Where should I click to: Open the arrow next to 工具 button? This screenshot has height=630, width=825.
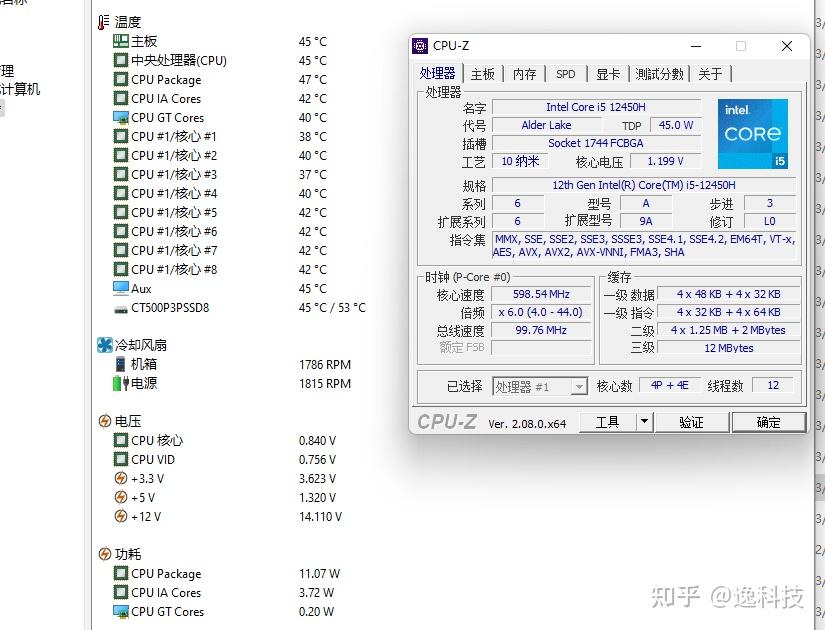click(x=645, y=422)
